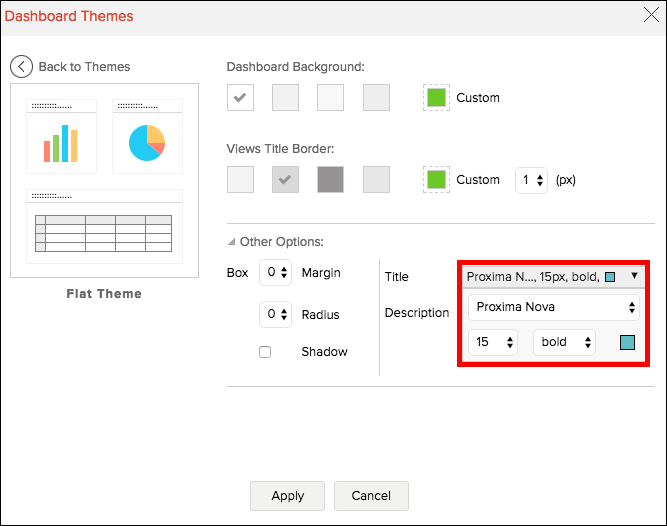Collapse the Other Options section

pyautogui.click(x=233, y=242)
